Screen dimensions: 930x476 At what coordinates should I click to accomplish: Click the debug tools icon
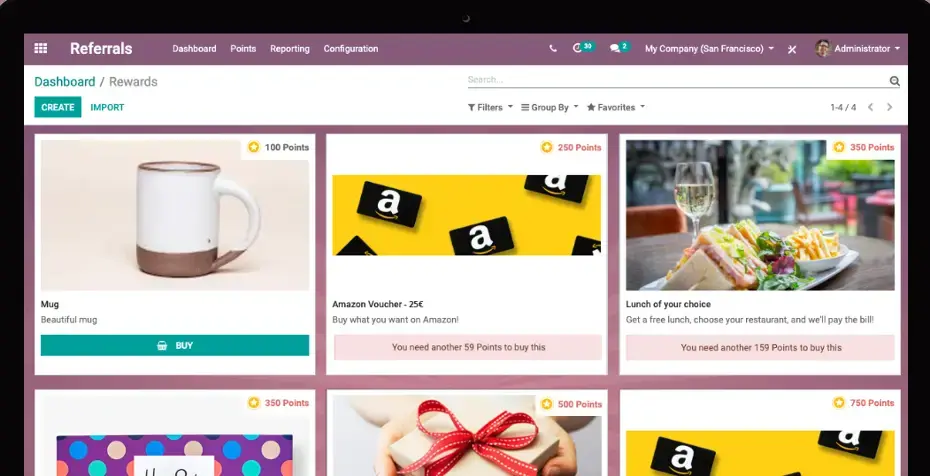pos(792,49)
